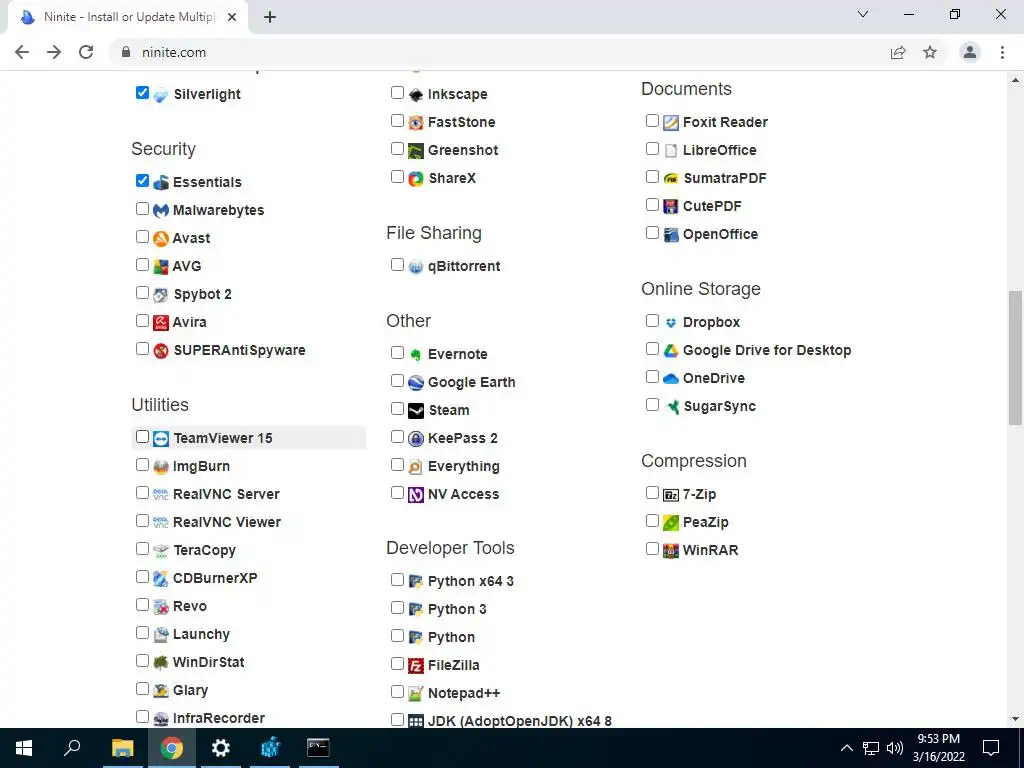Open Settings gear on taskbar

point(221,748)
